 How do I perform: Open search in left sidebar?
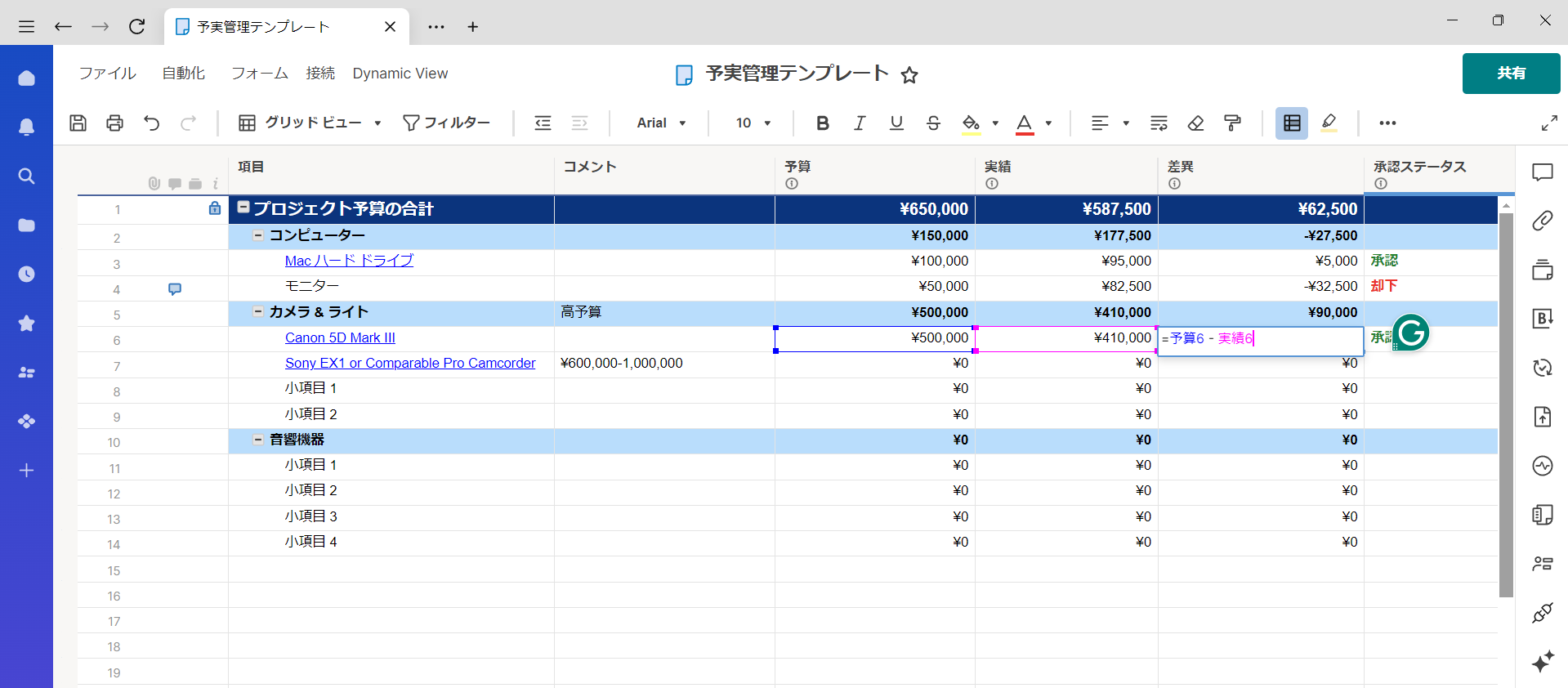(26, 176)
